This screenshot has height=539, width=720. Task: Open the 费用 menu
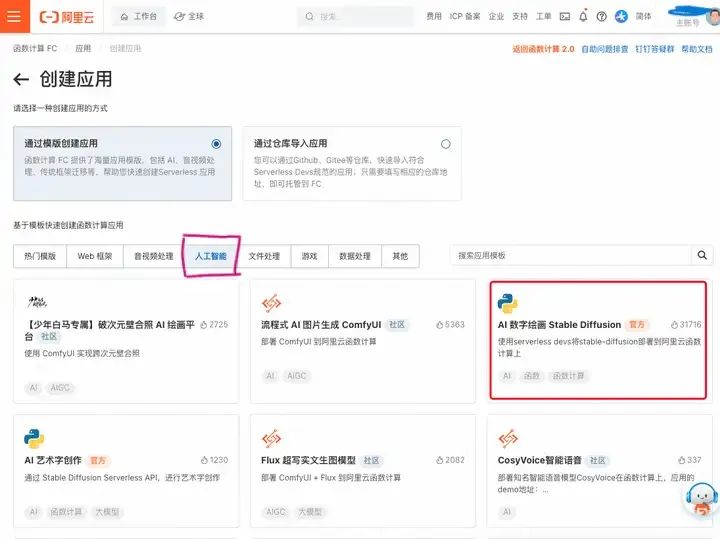click(x=434, y=17)
